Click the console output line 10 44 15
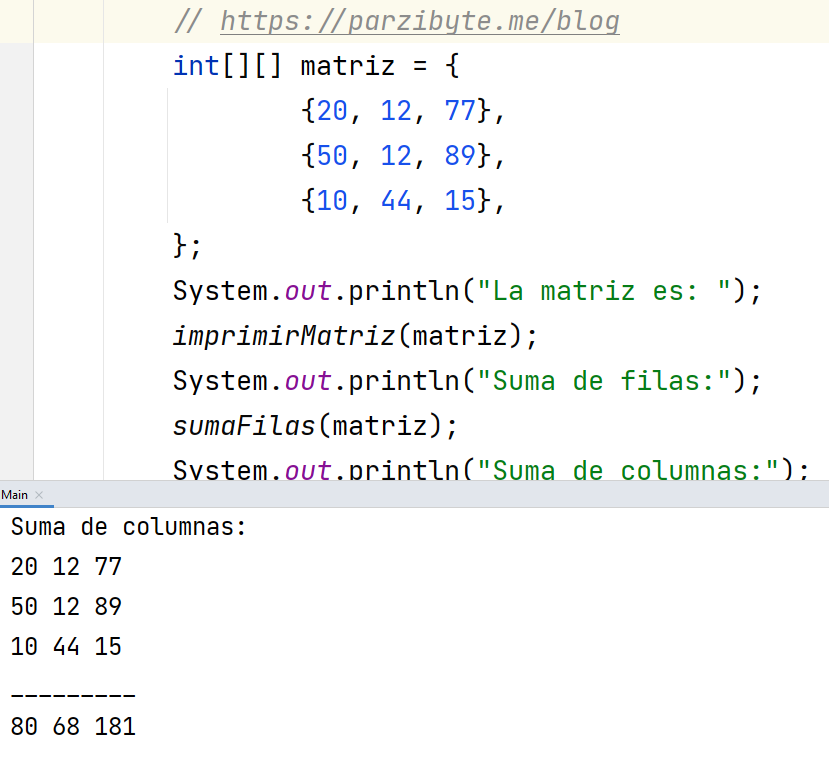The width and height of the screenshot is (829, 764). 66,647
